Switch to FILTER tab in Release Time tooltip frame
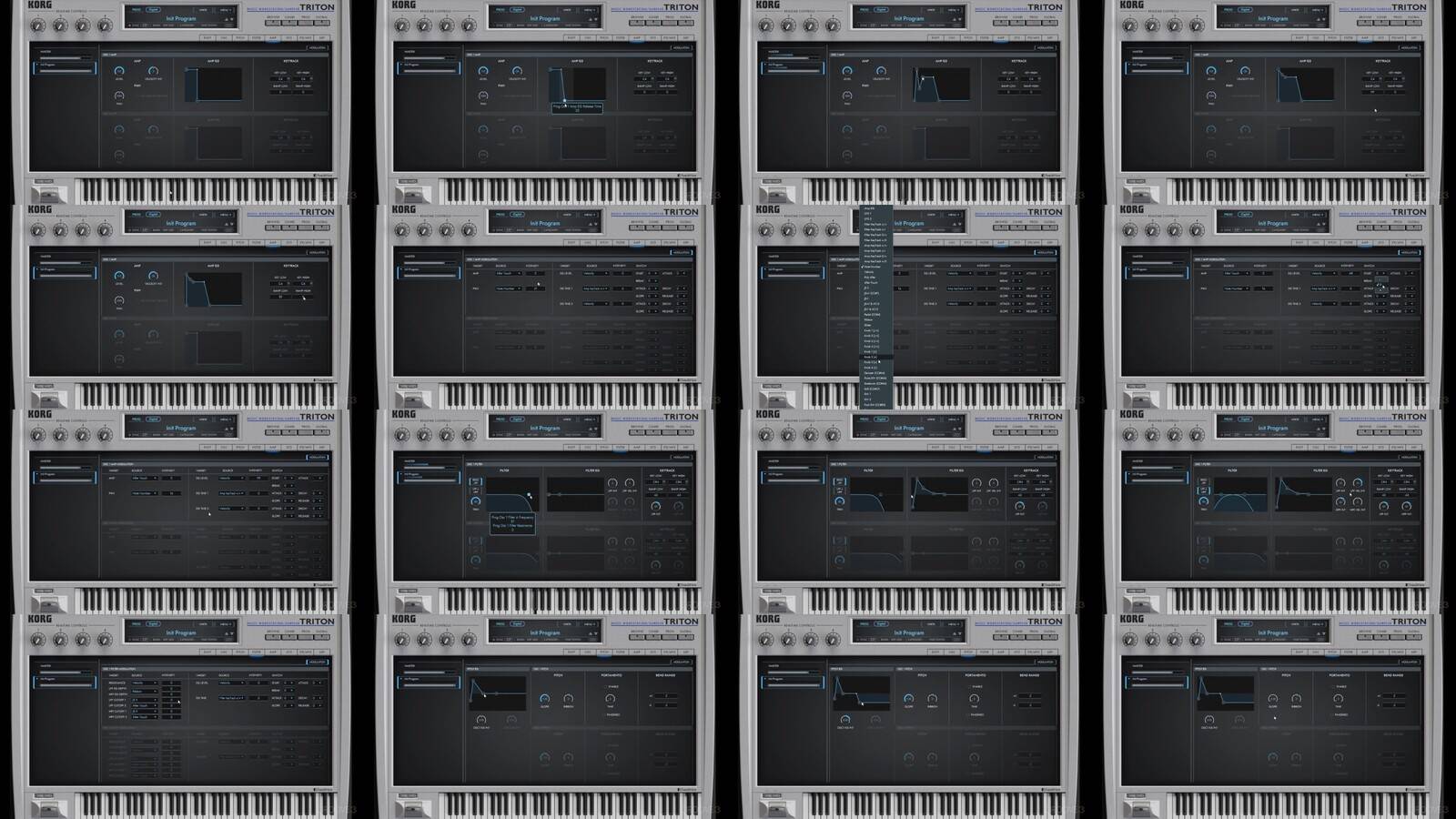This screenshot has width=1456, height=819. tap(621, 38)
